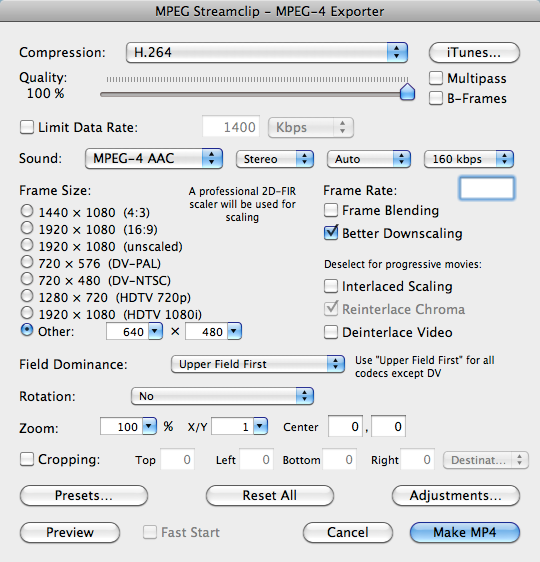Open the width 640 dropdown arrow
Viewport: 540px width, 562px height.
coord(155,331)
